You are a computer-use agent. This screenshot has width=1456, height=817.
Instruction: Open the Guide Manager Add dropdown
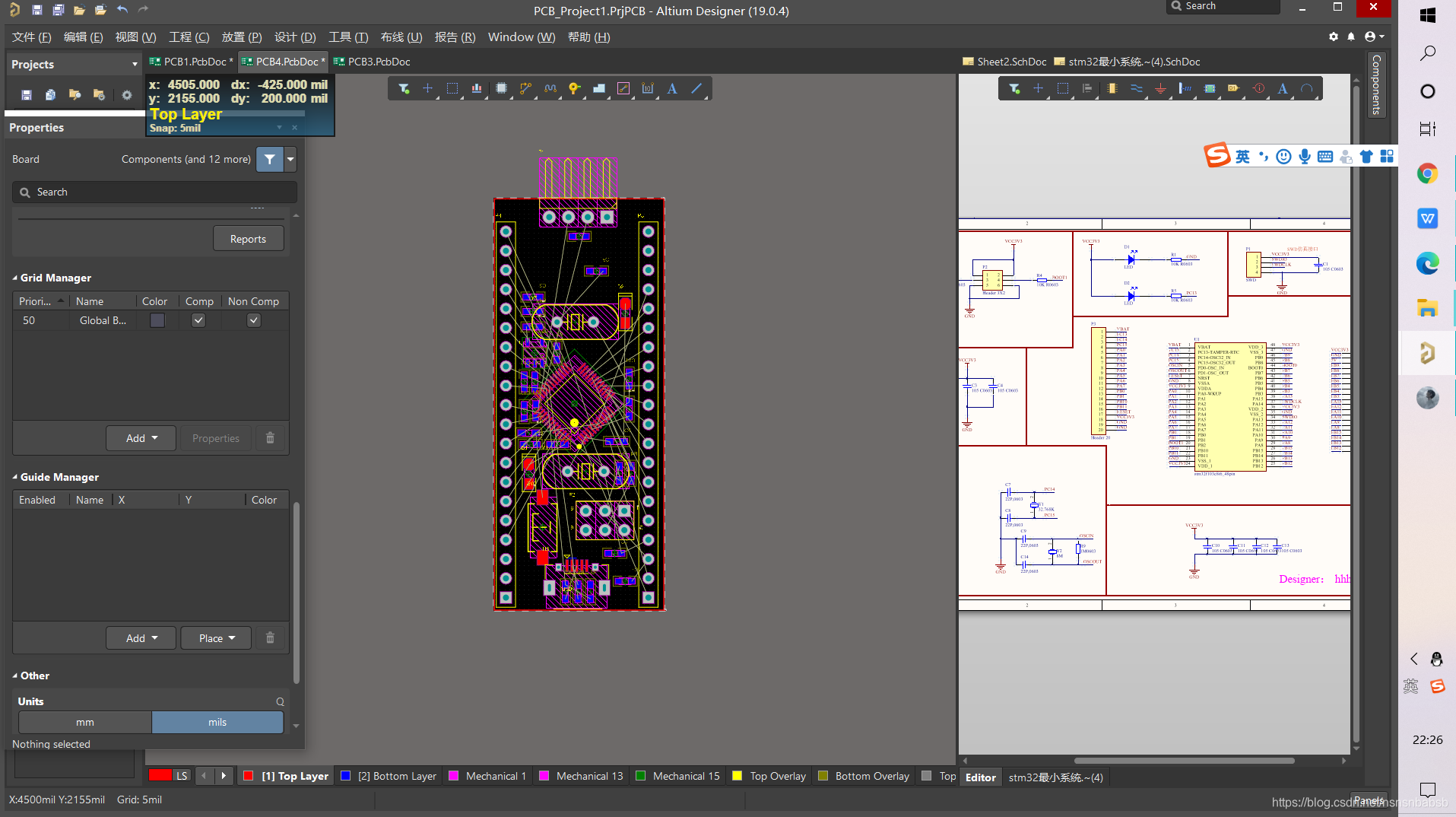[141, 638]
